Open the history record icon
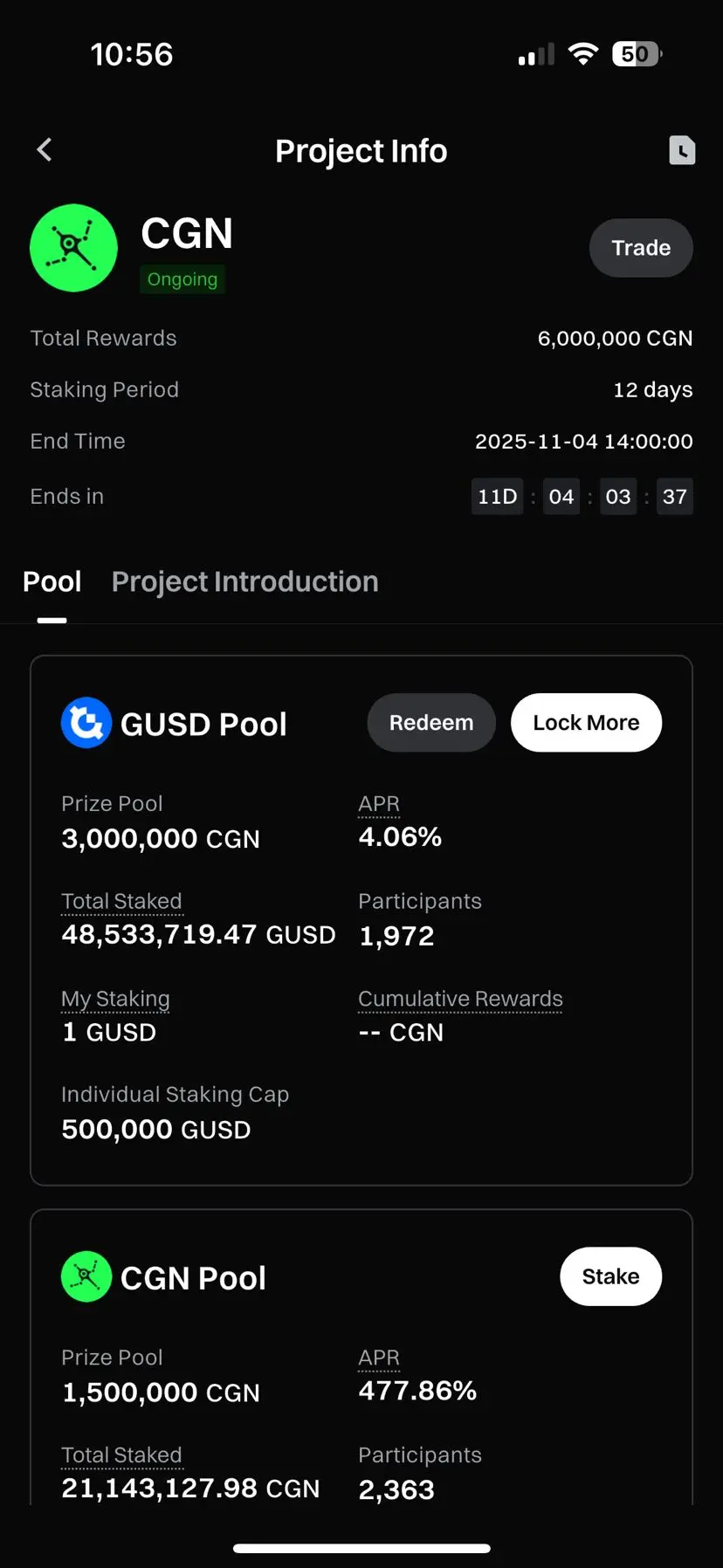The image size is (723, 1568). click(x=682, y=150)
